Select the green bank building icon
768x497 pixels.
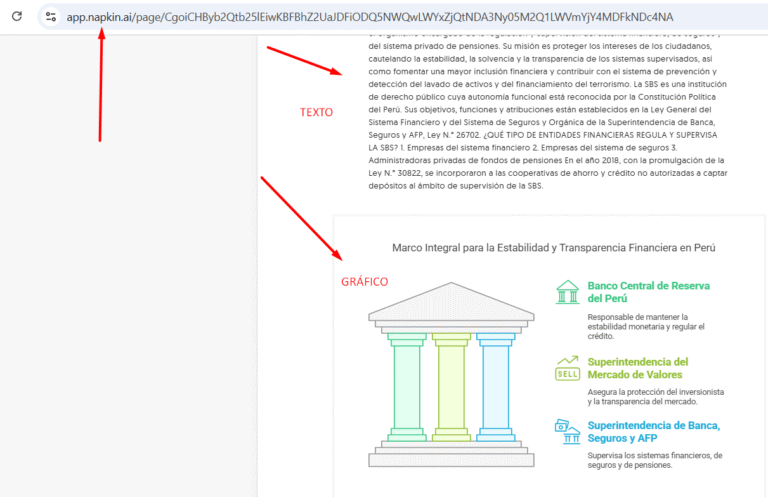coord(568,292)
